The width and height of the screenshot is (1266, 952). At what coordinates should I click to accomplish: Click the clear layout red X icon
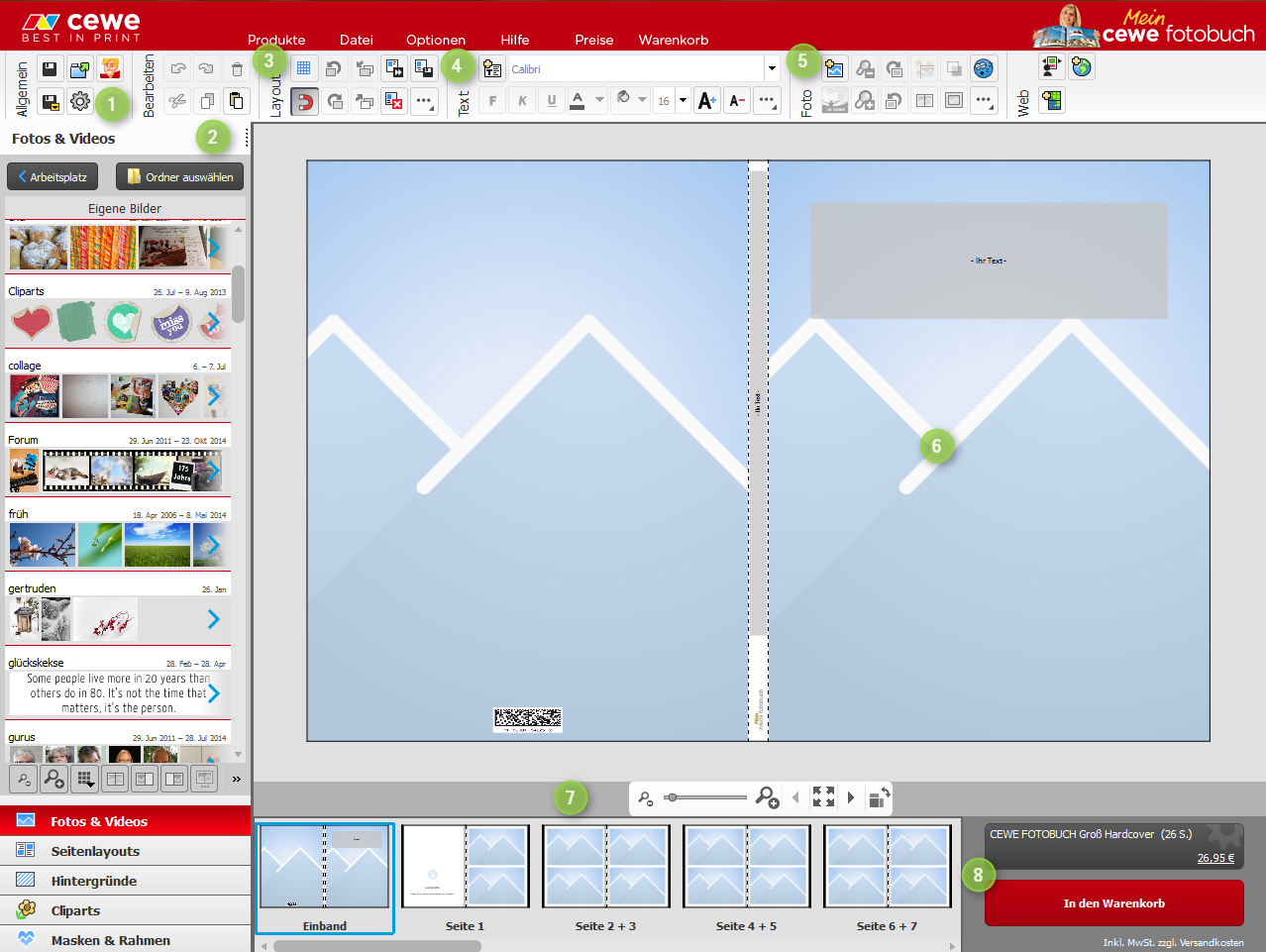pyautogui.click(x=394, y=100)
